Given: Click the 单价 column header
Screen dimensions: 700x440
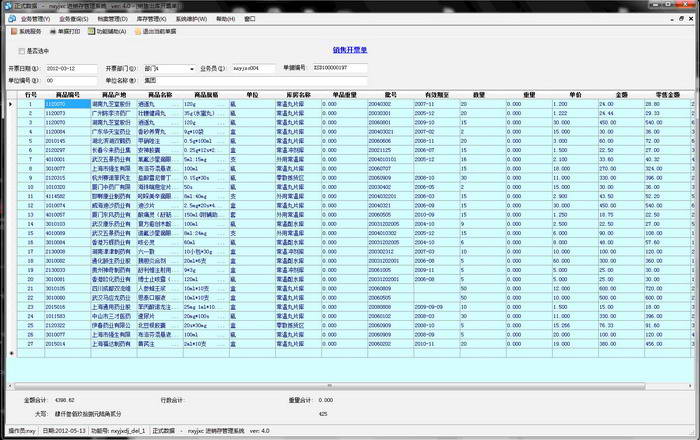Looking at the screenshot, I should click(575, 95).
